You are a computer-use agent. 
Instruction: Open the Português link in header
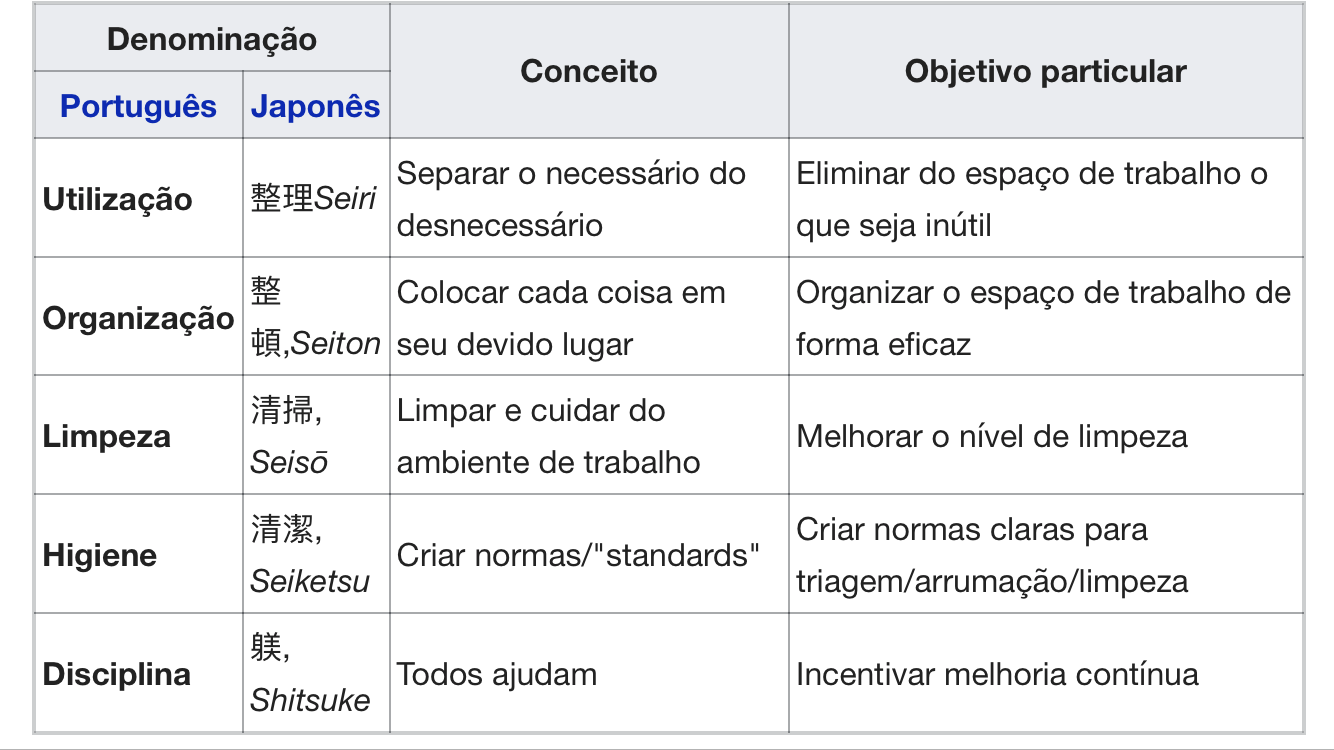(138, 106)
